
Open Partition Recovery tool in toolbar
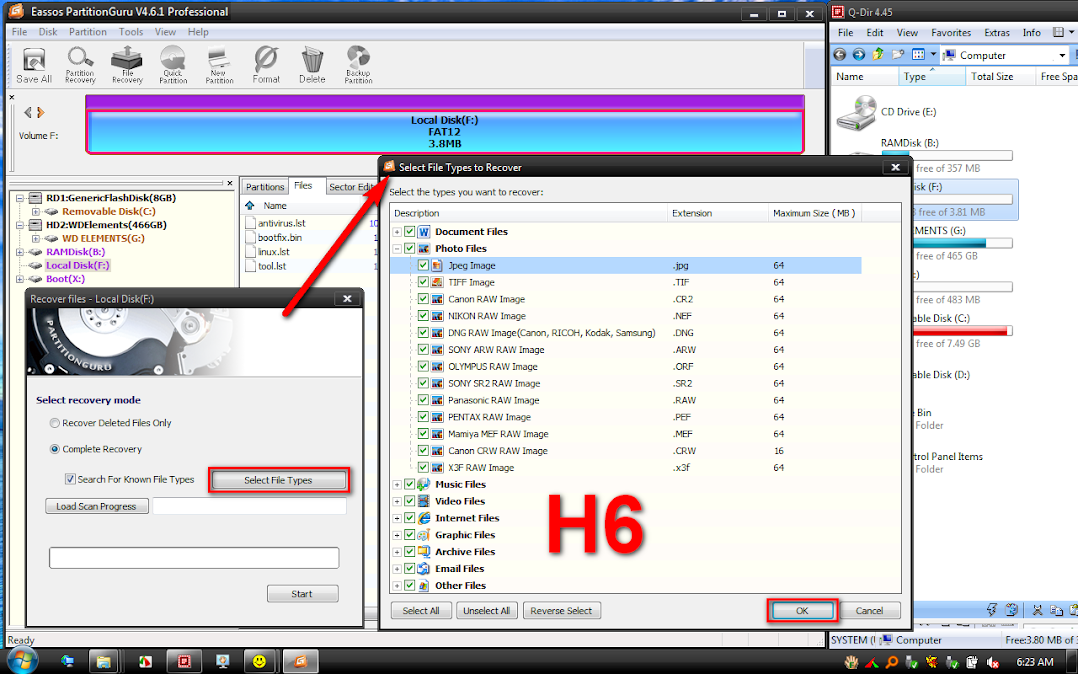point(80,65)
